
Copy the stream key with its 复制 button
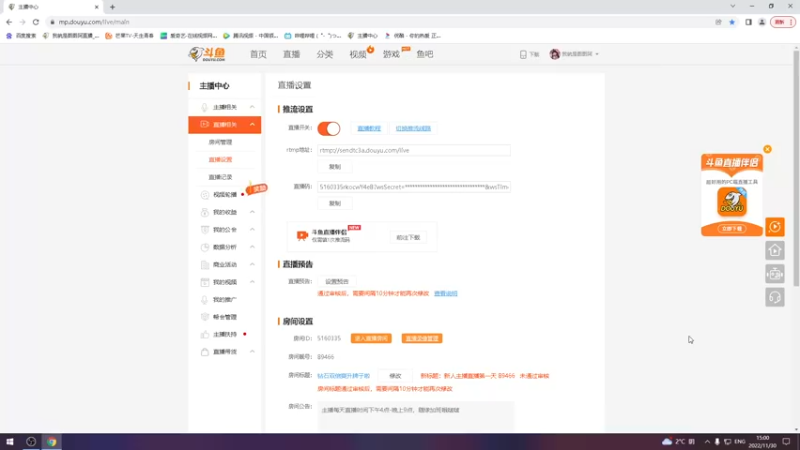tap(335, 204)
